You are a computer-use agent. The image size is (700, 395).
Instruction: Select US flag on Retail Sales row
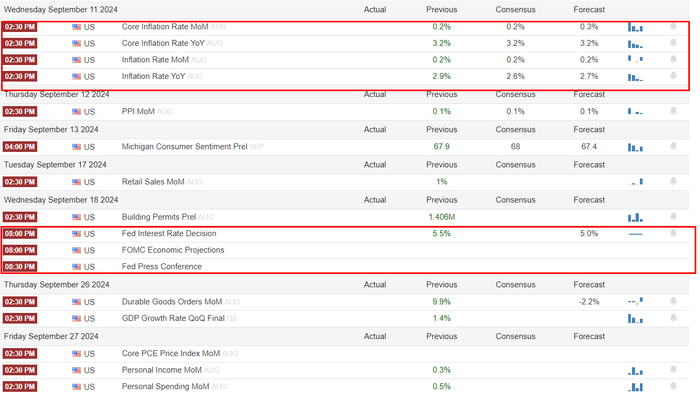point(76,182)
